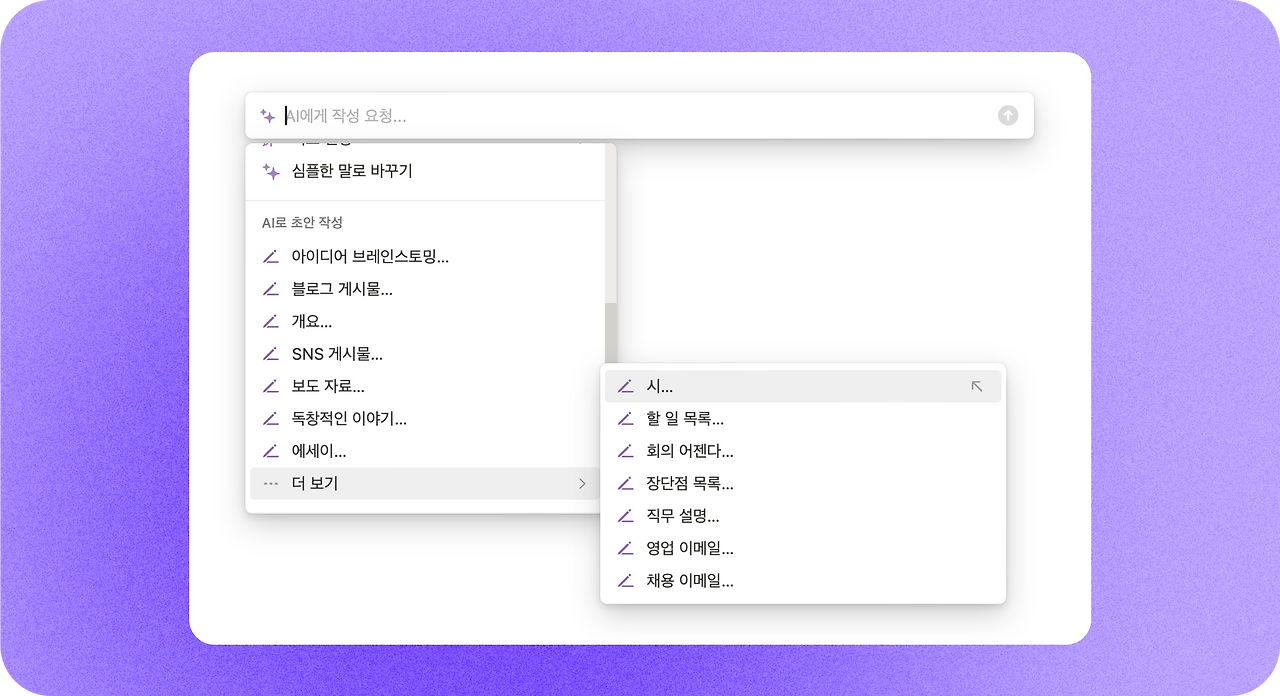Select SNS 게시물... menu entry
The height and width of the screenshot is (696, 1280).
point(425,354)
